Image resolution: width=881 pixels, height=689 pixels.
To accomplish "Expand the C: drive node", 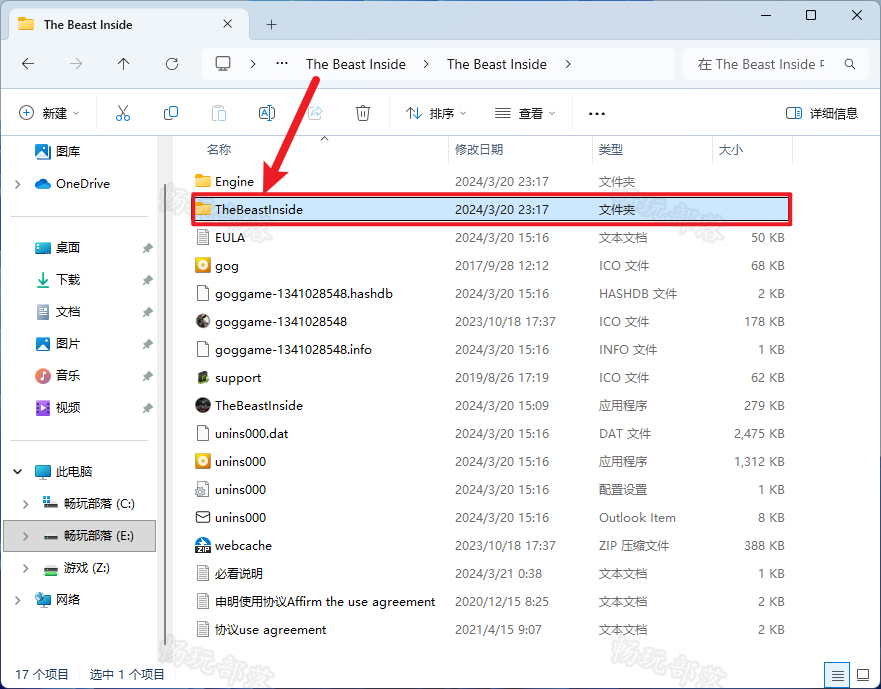I will coord(25,504).
